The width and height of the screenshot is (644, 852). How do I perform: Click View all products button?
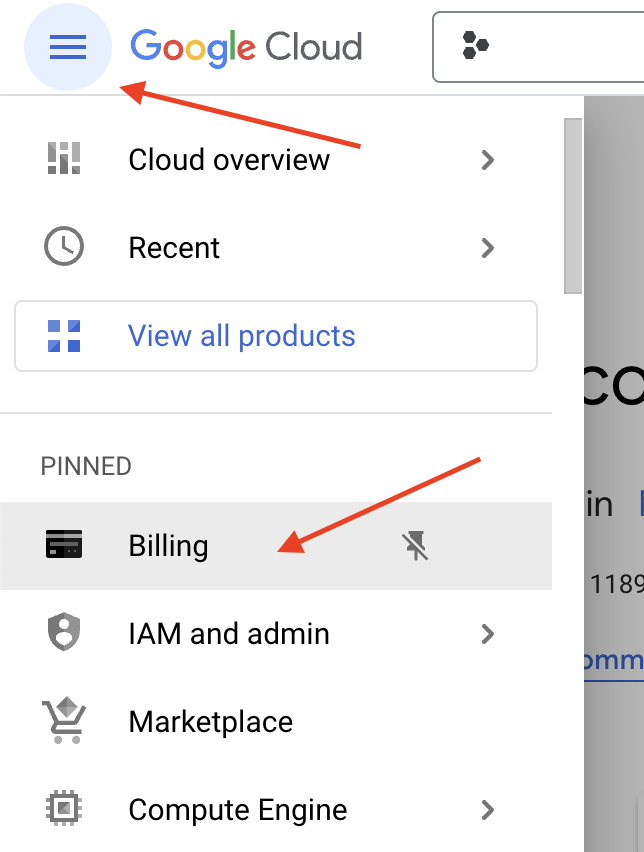point(276,336)
